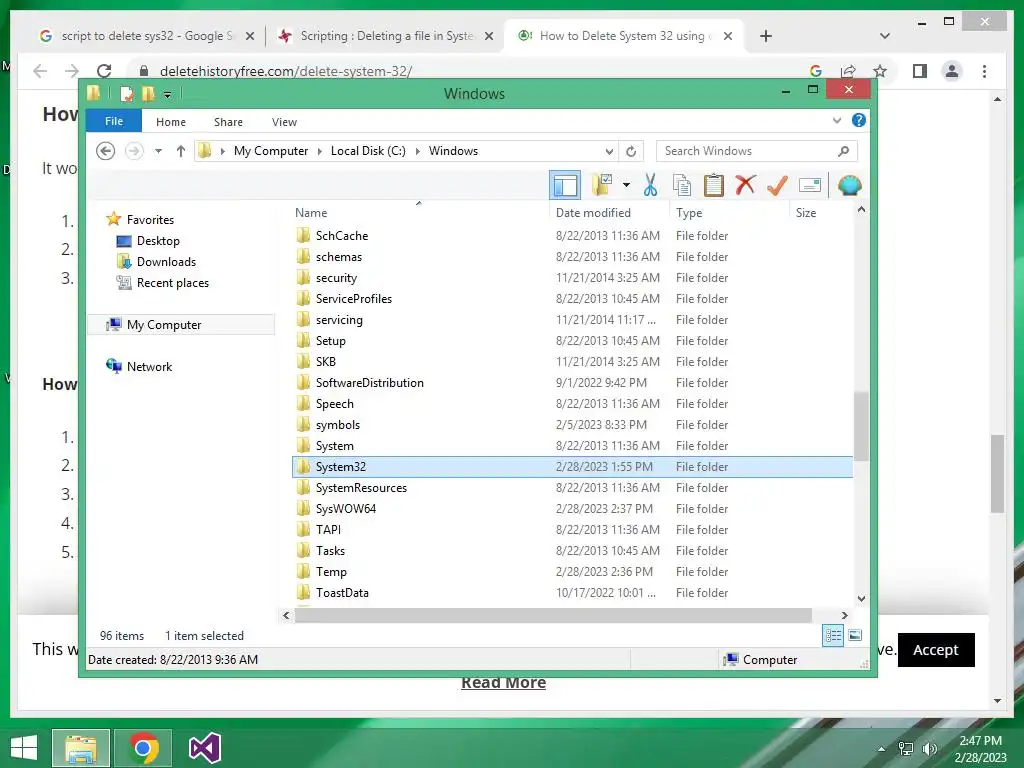Select the Temp folder row
The image size is (1024, 768).
coord(572,571)
